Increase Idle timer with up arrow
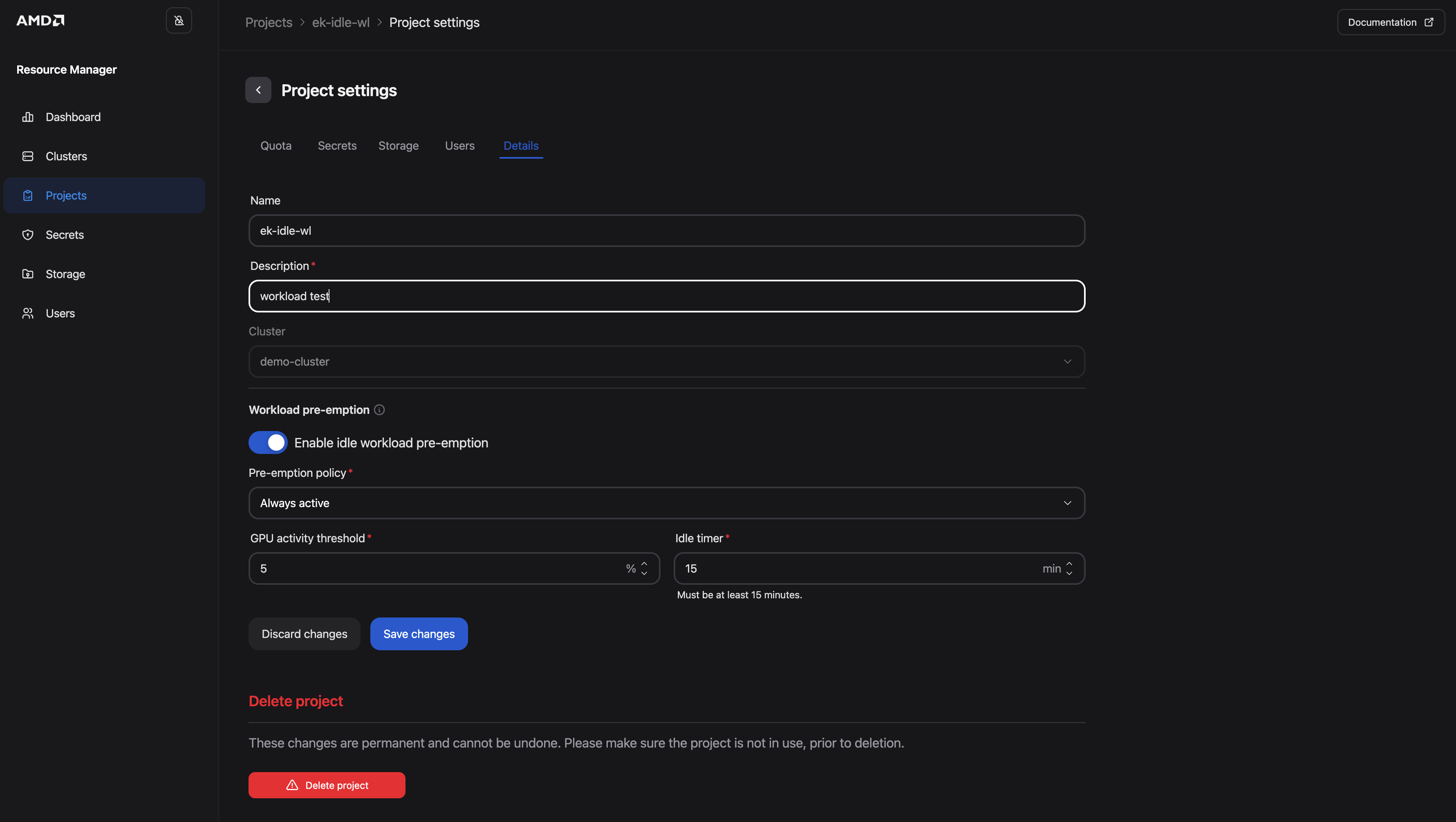 pyautogui.click(x=1069, y=564)
